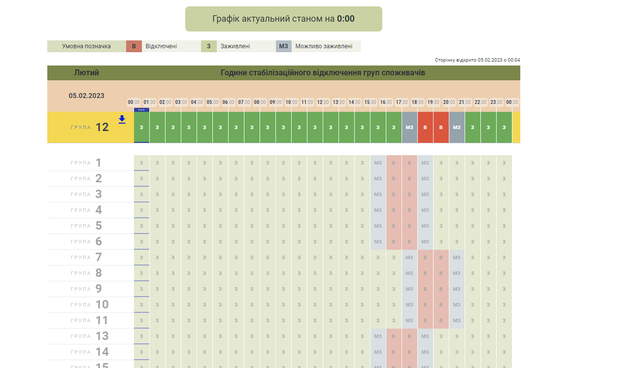Click the 20:00 hour label

pyautogui.click(x=449, y=102)
